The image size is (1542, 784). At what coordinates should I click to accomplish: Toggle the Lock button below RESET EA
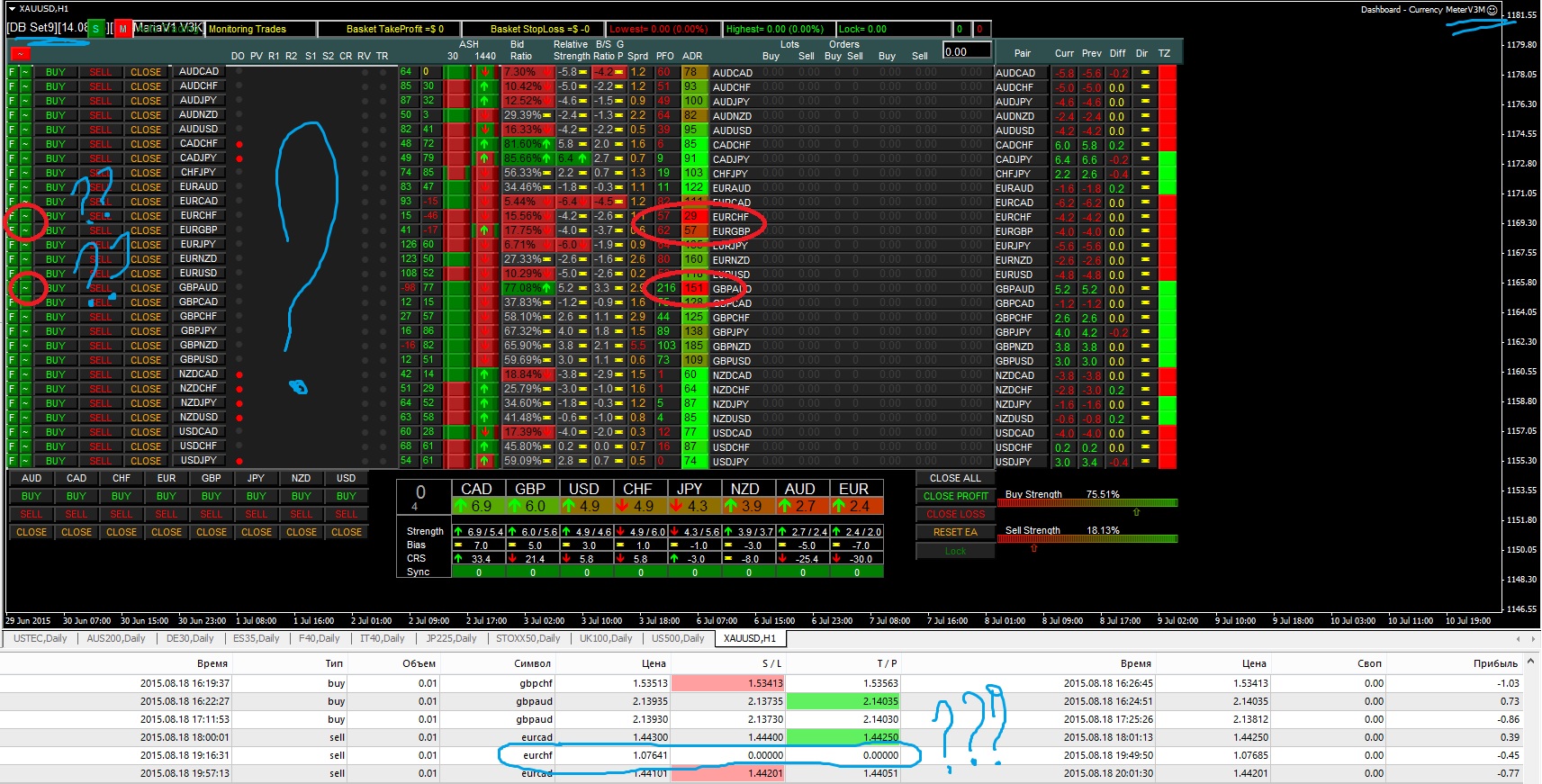click(x=955, y=551)
